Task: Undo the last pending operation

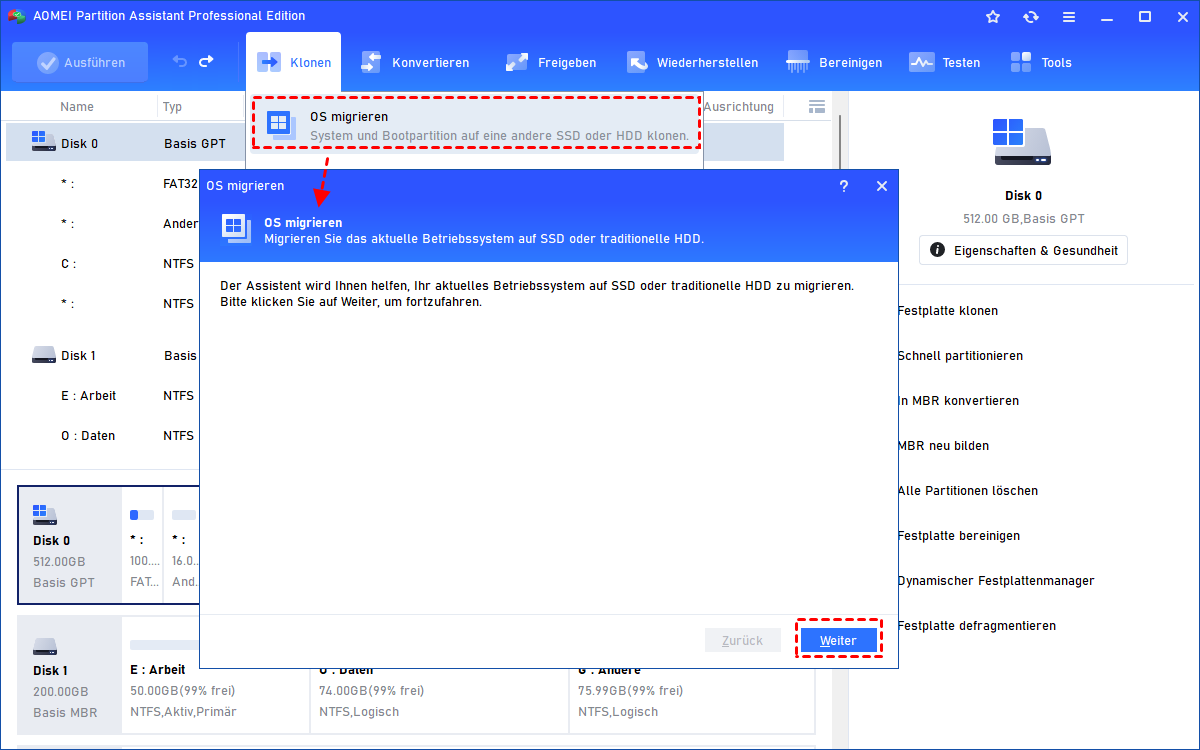Action: (180, 62)
